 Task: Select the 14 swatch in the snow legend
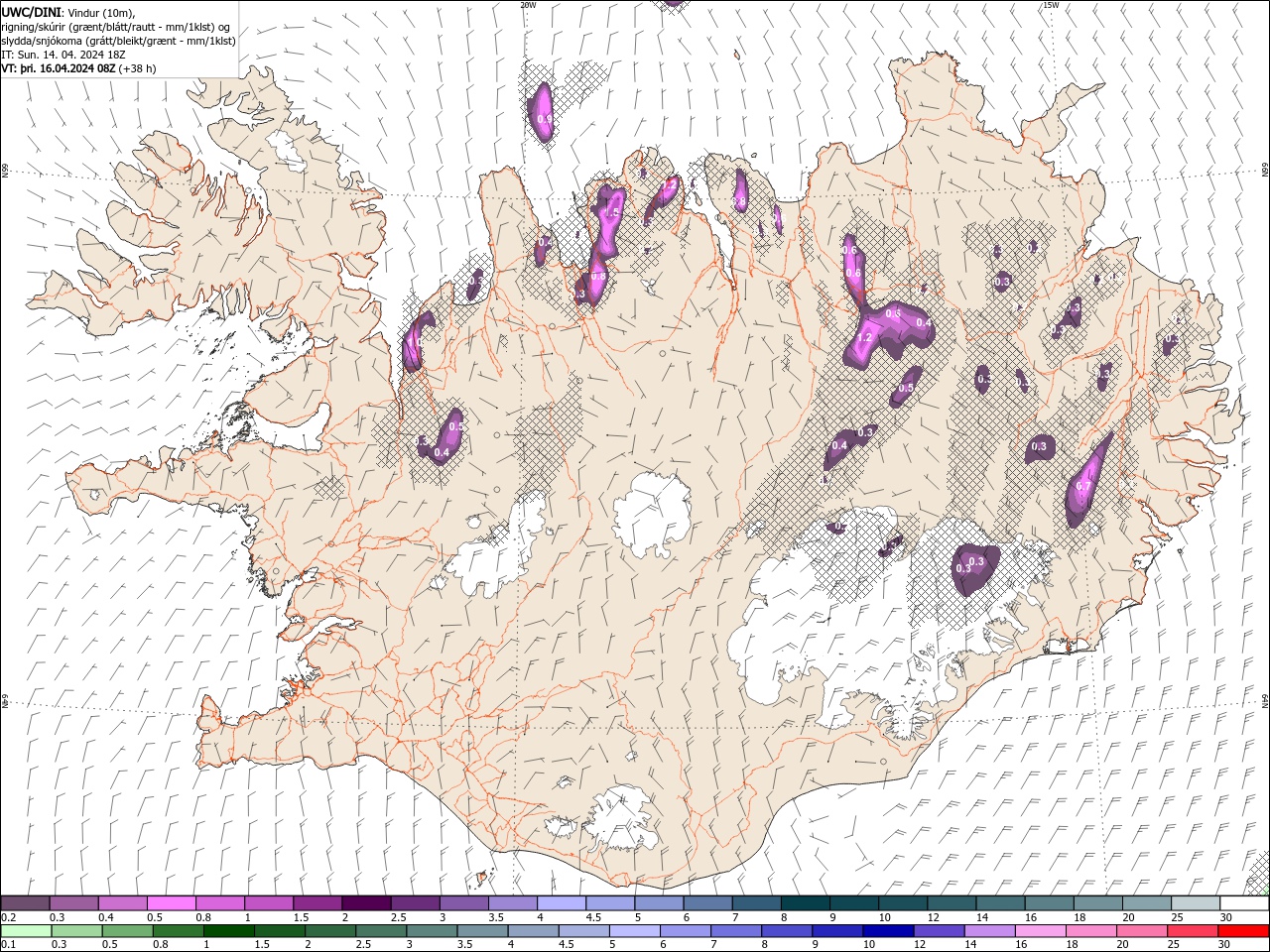coord(1001,903)
